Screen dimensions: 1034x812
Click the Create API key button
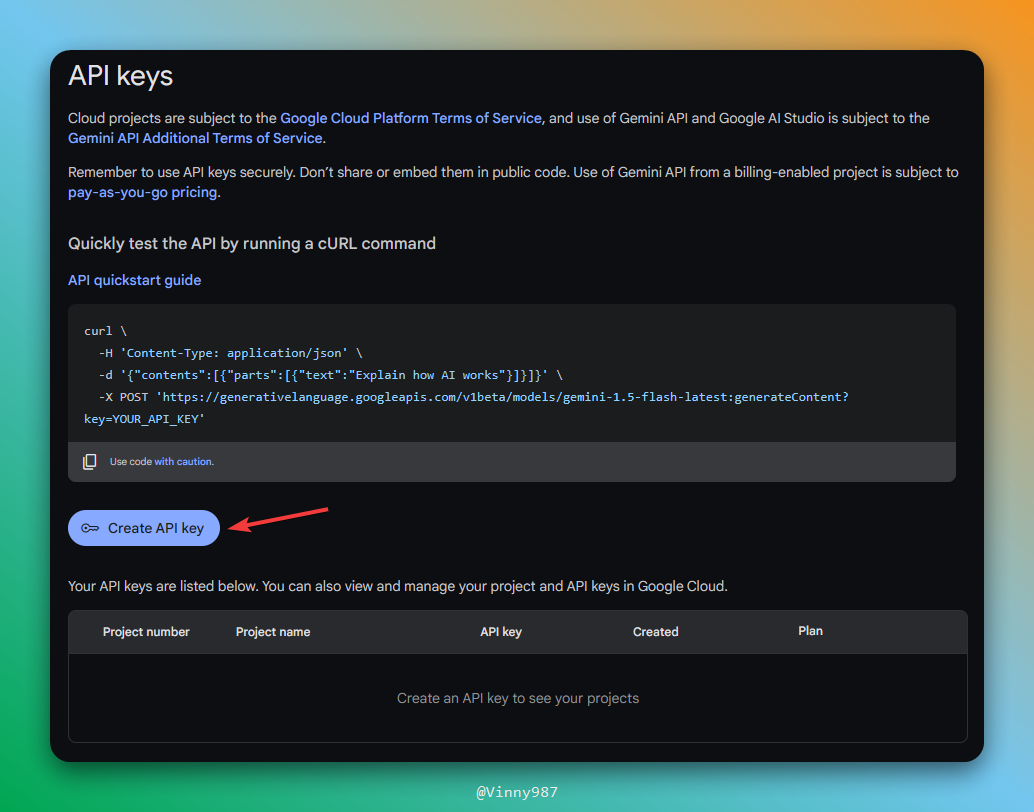143,528
